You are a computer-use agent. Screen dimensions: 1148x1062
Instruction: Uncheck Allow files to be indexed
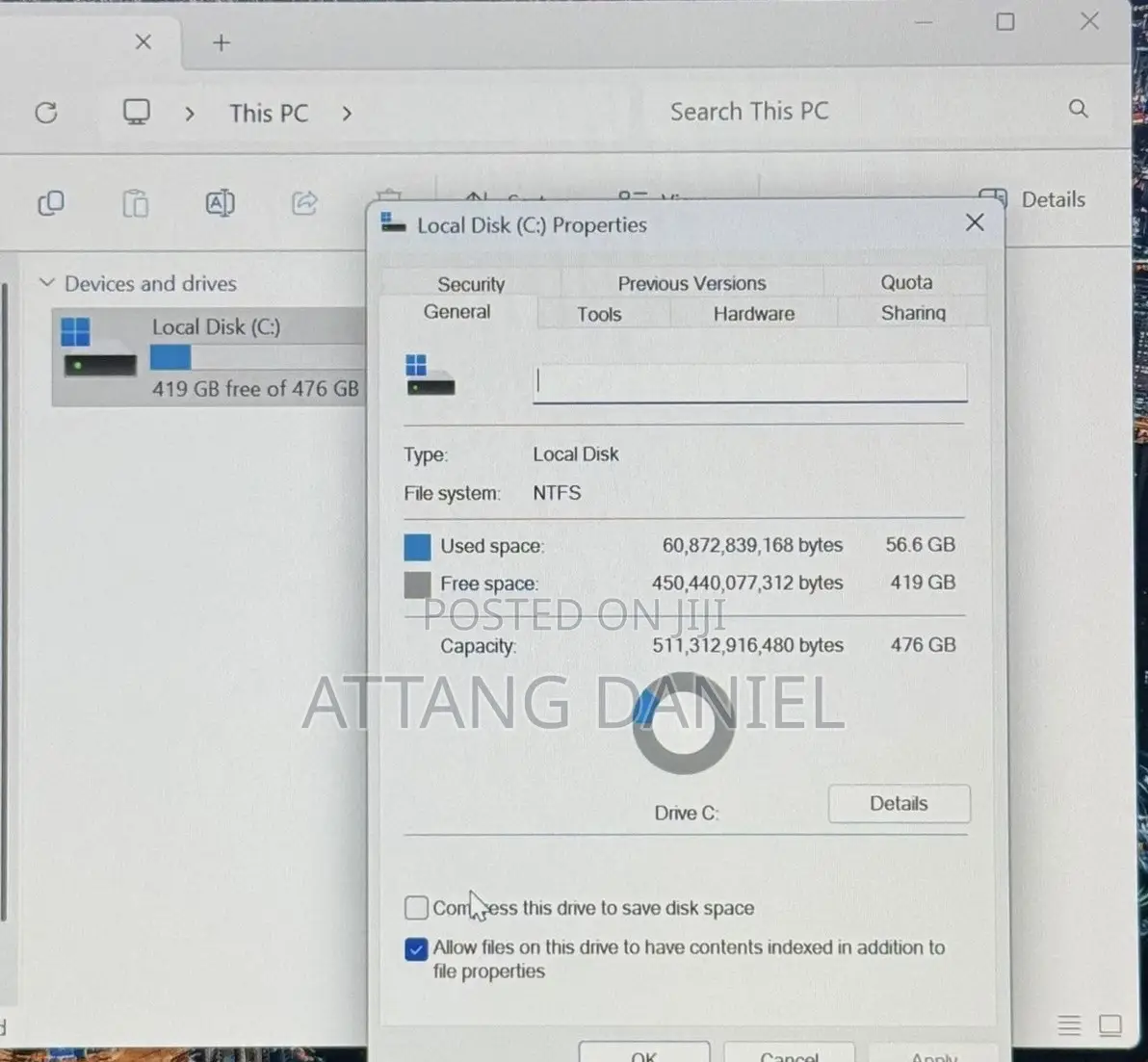coord(416,949)
